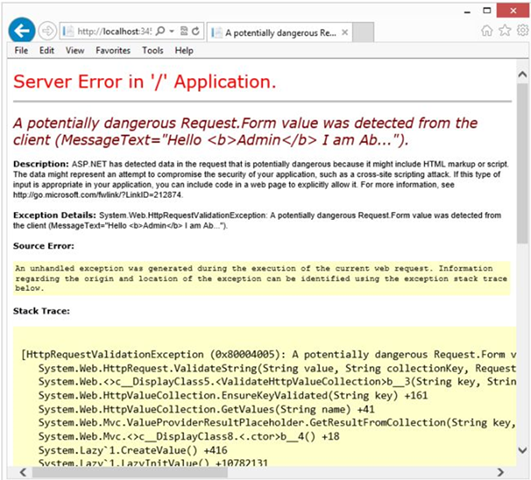Close the 'A potentially dangerous Re...' tab
Image resolution: width=531 pixels, height=480 pixels.
(345, 33)
